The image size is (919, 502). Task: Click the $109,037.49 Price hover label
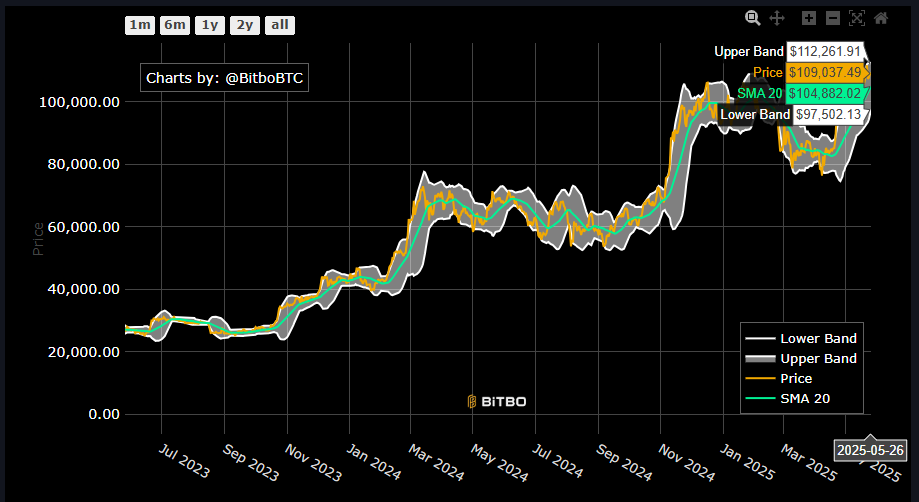825,72
